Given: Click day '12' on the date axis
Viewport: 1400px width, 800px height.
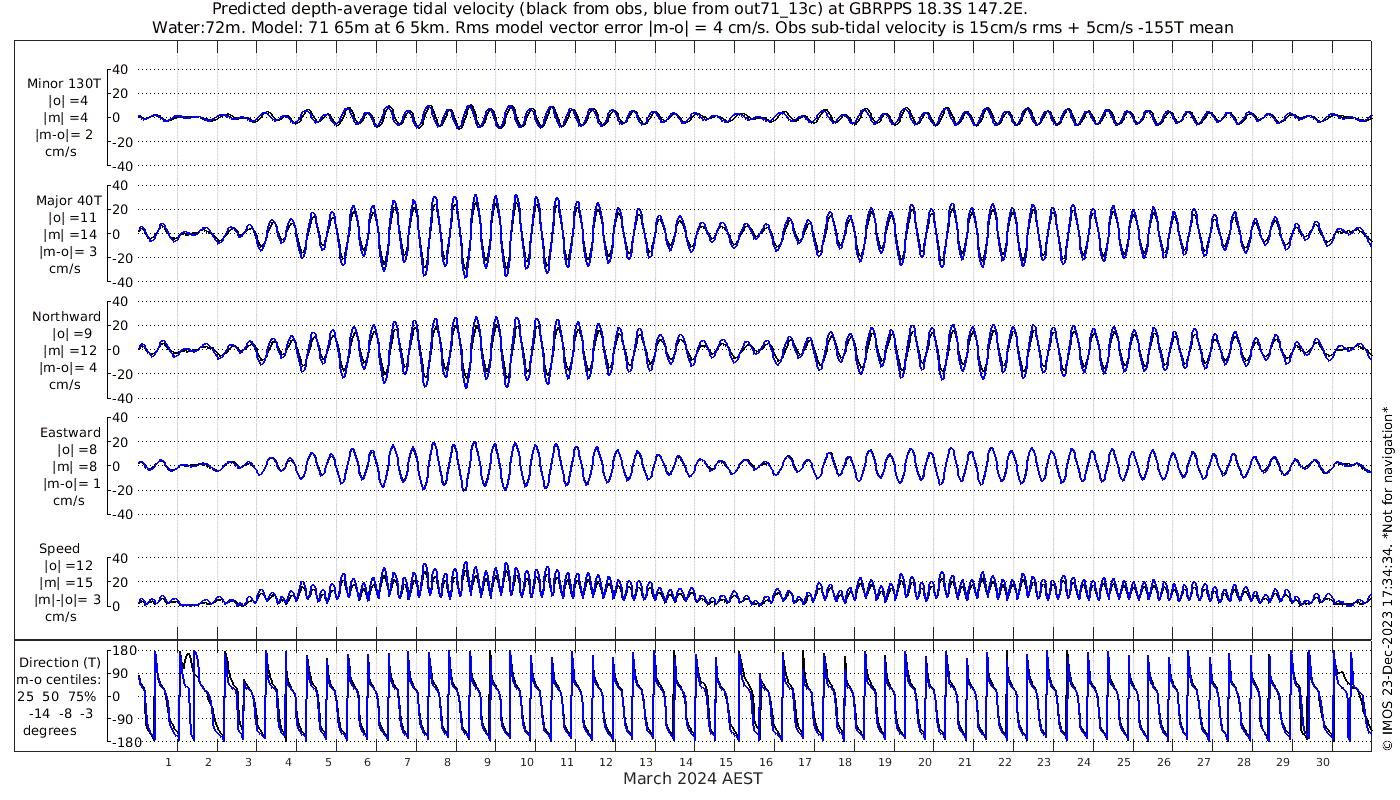Looking at the screenshot, I should [606, 762].
